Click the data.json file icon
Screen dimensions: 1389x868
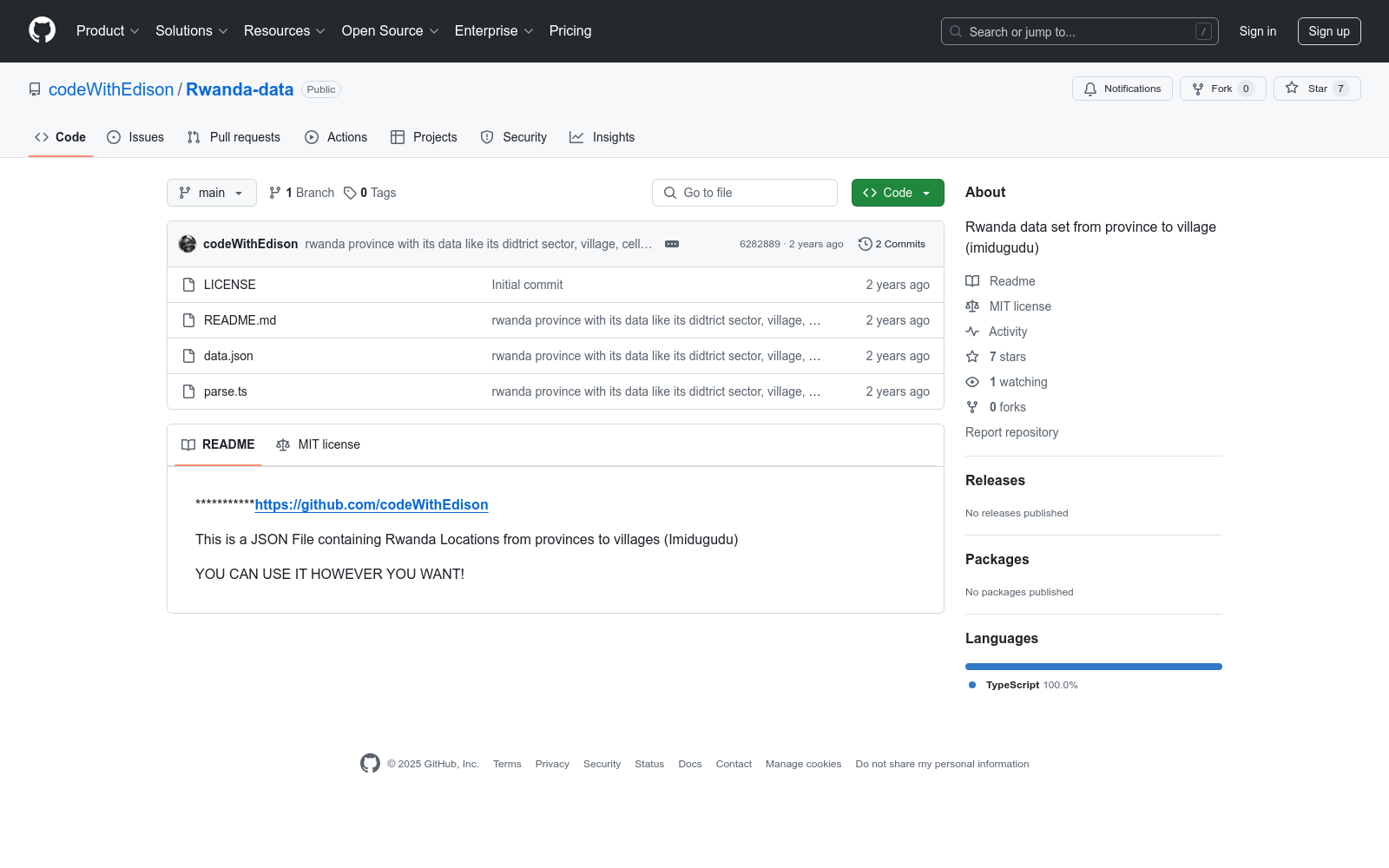pos(188,356)
